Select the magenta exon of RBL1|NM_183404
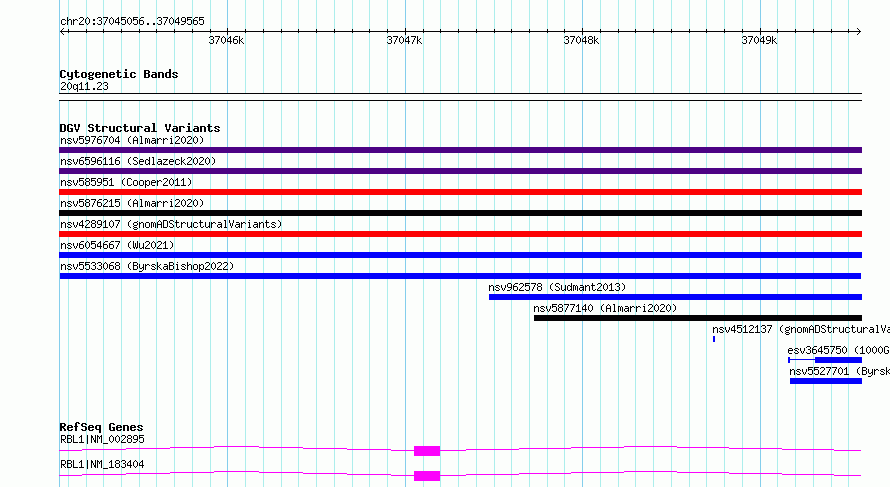890x487 pixels. tap(427, 476)
